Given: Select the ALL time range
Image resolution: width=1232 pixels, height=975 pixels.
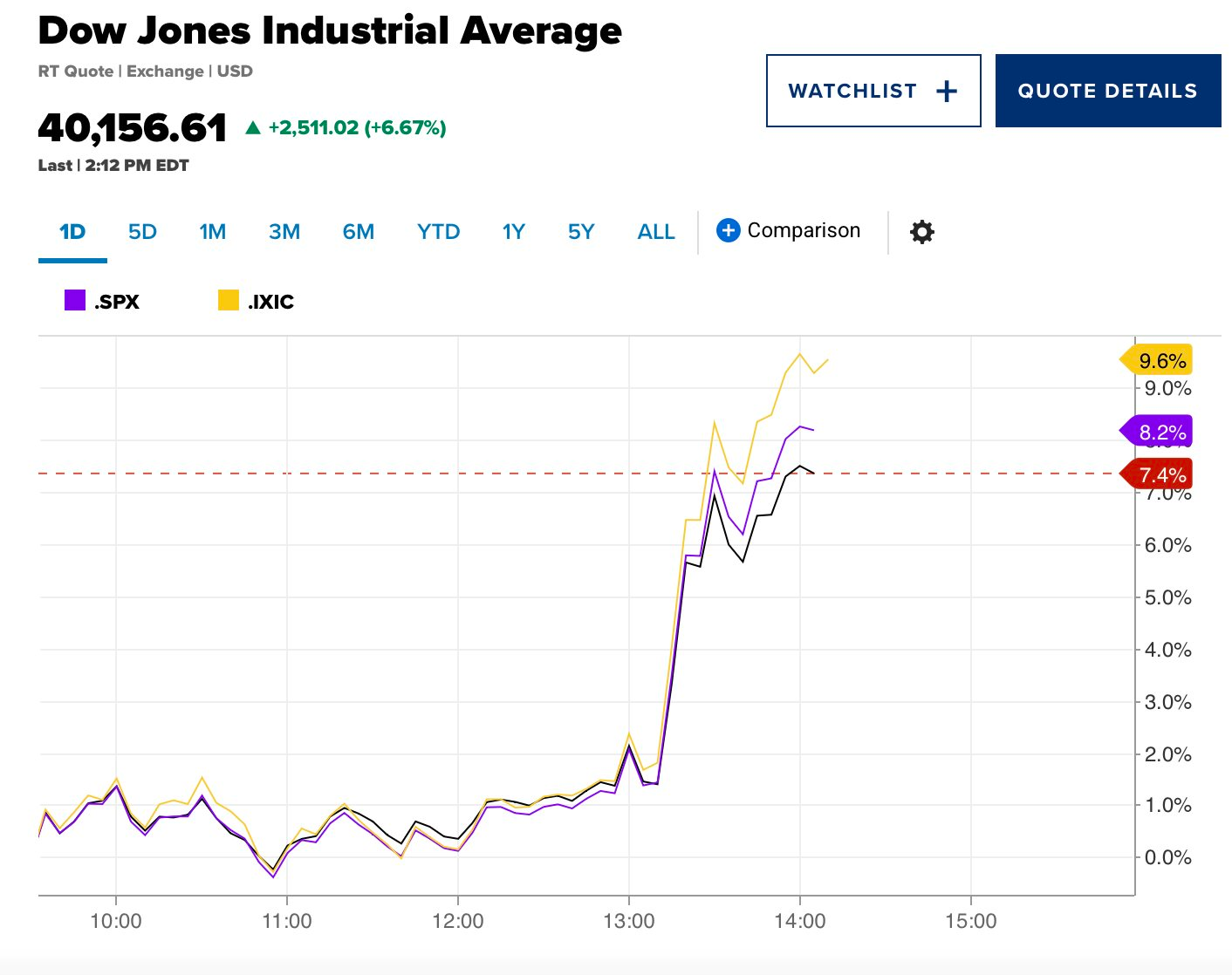Looking at the screenshot, I should pyautogui.click(x=656, y=232).
